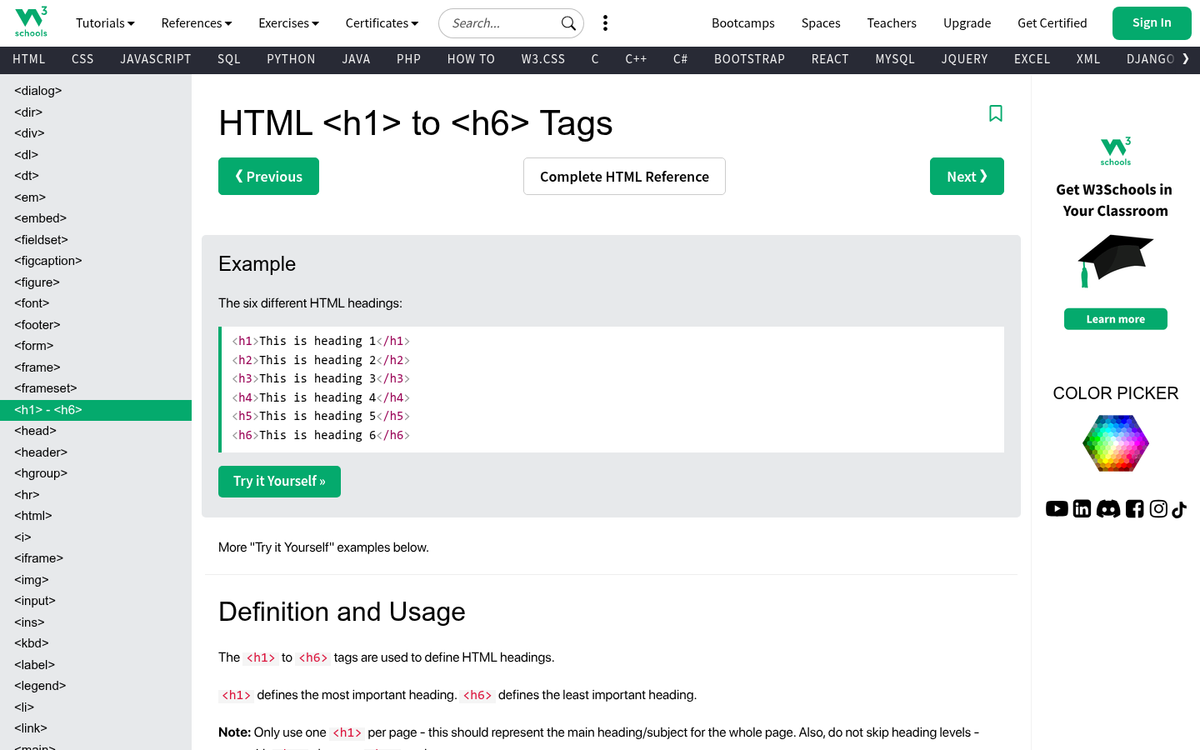Click the search magnifier icon

(x=568, y=22)
